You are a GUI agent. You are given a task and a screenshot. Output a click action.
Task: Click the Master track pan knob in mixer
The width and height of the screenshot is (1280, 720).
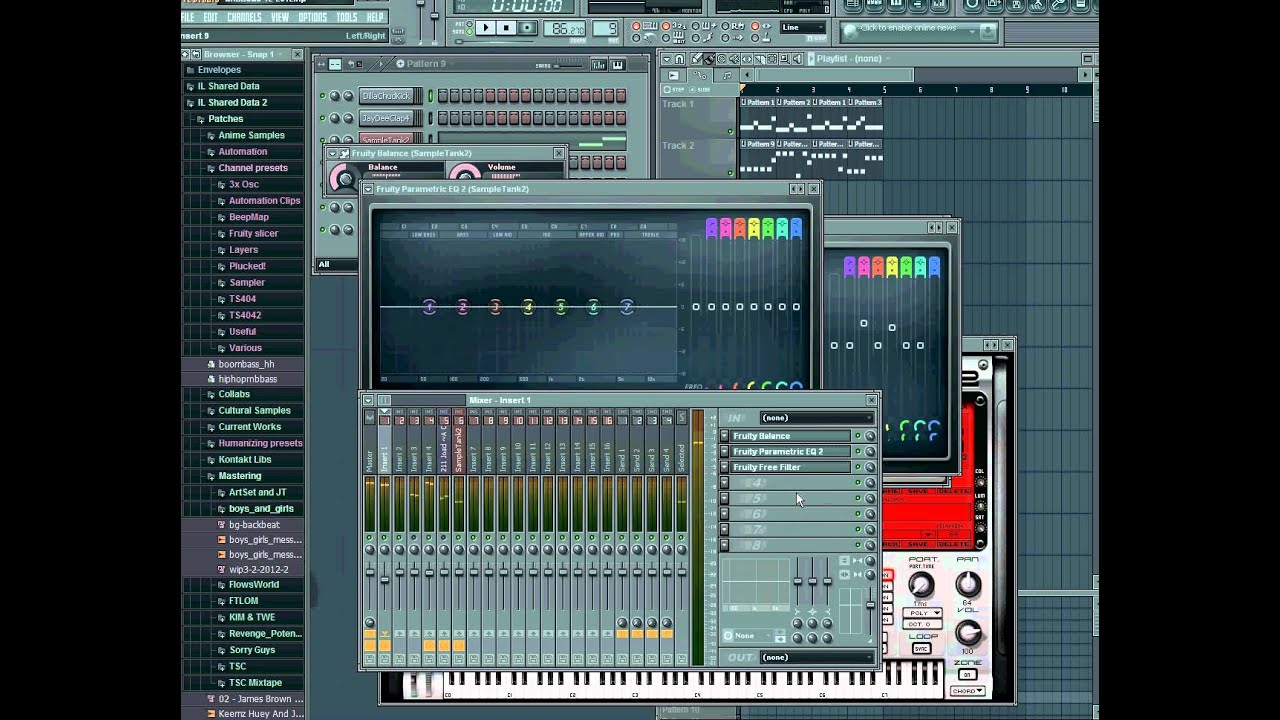(x=370, y=550)
